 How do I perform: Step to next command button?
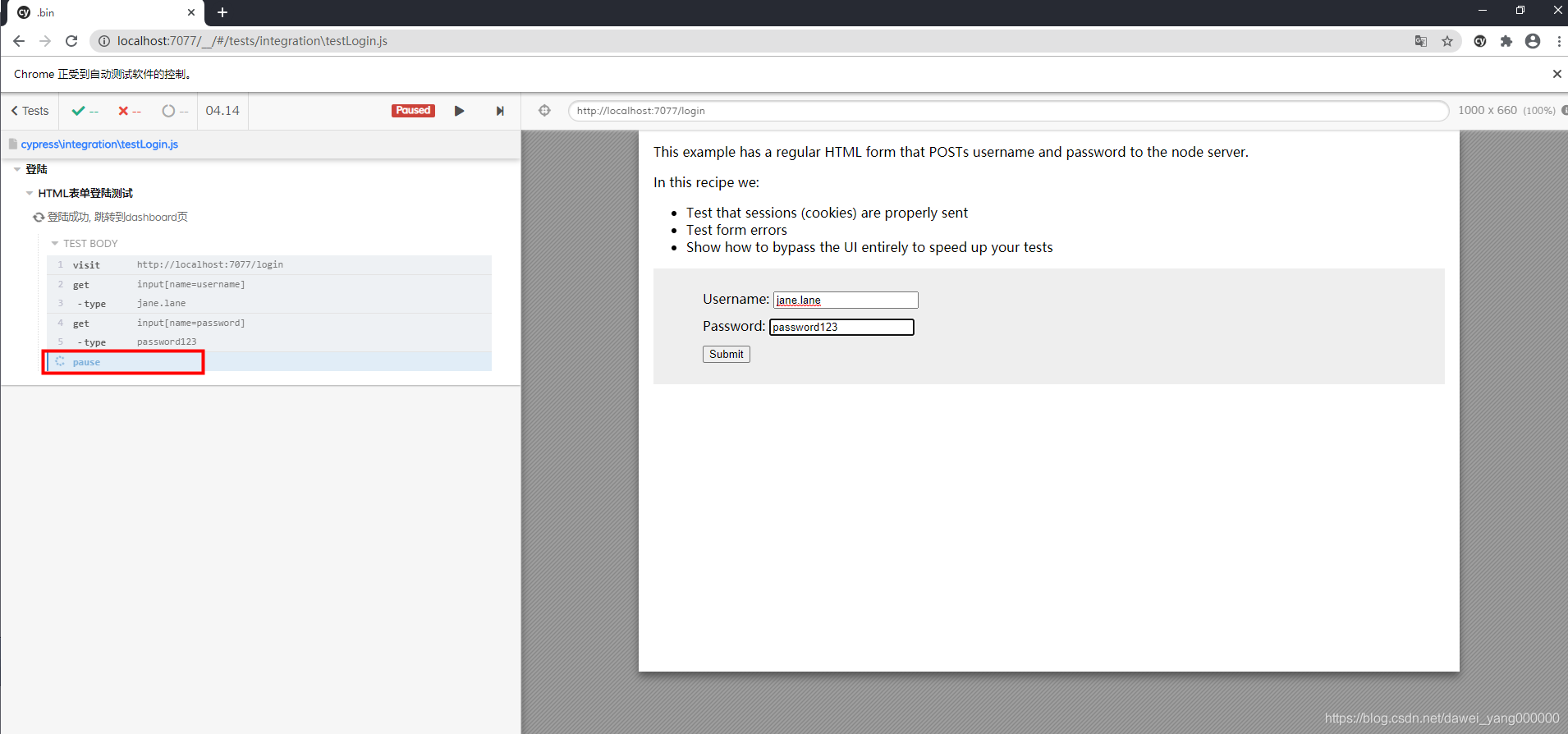pos(500,111)
